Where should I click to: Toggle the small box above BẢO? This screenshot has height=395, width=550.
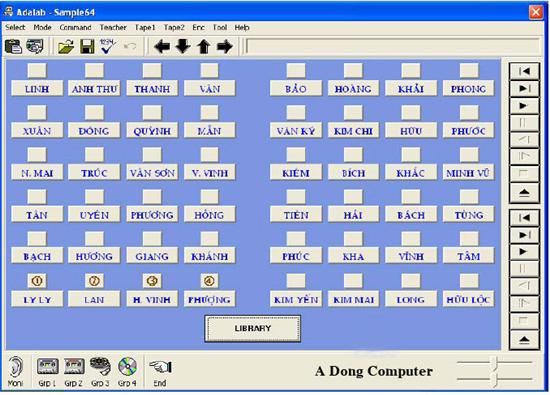pos(296,70)
